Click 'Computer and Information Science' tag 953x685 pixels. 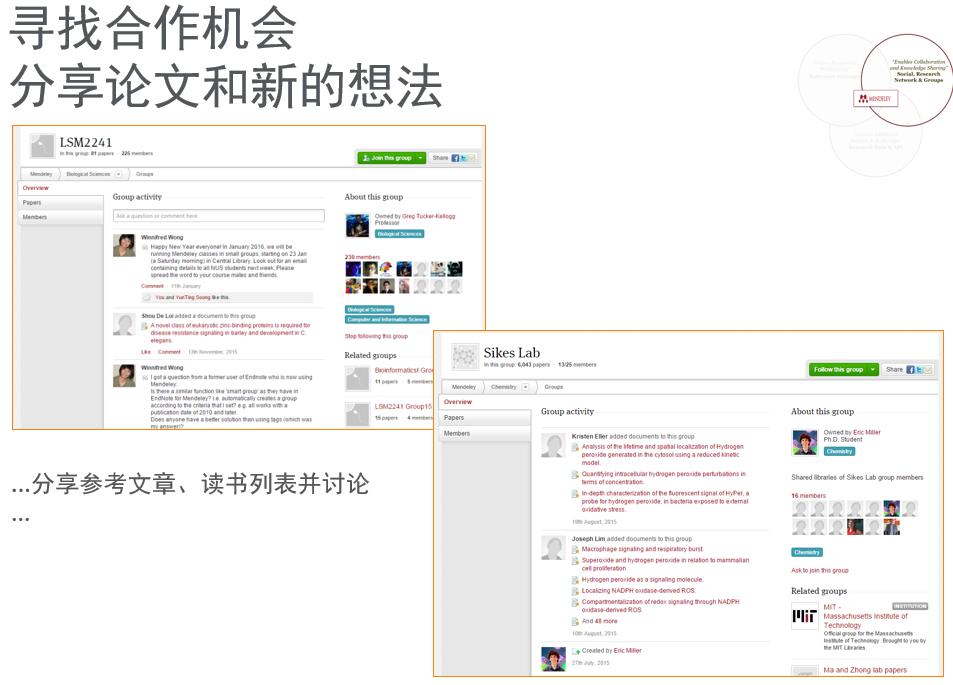click(x=387, y=320)
